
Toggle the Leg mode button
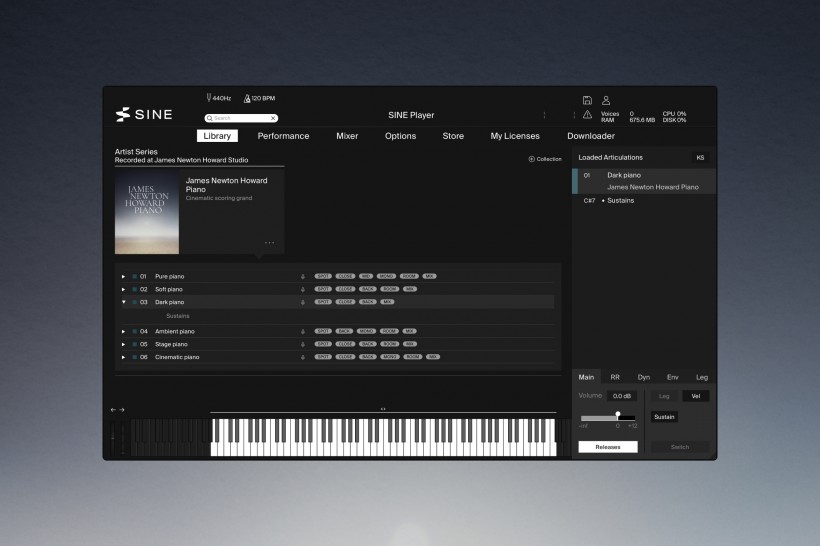pyautogui.click(x=664, y=396)
